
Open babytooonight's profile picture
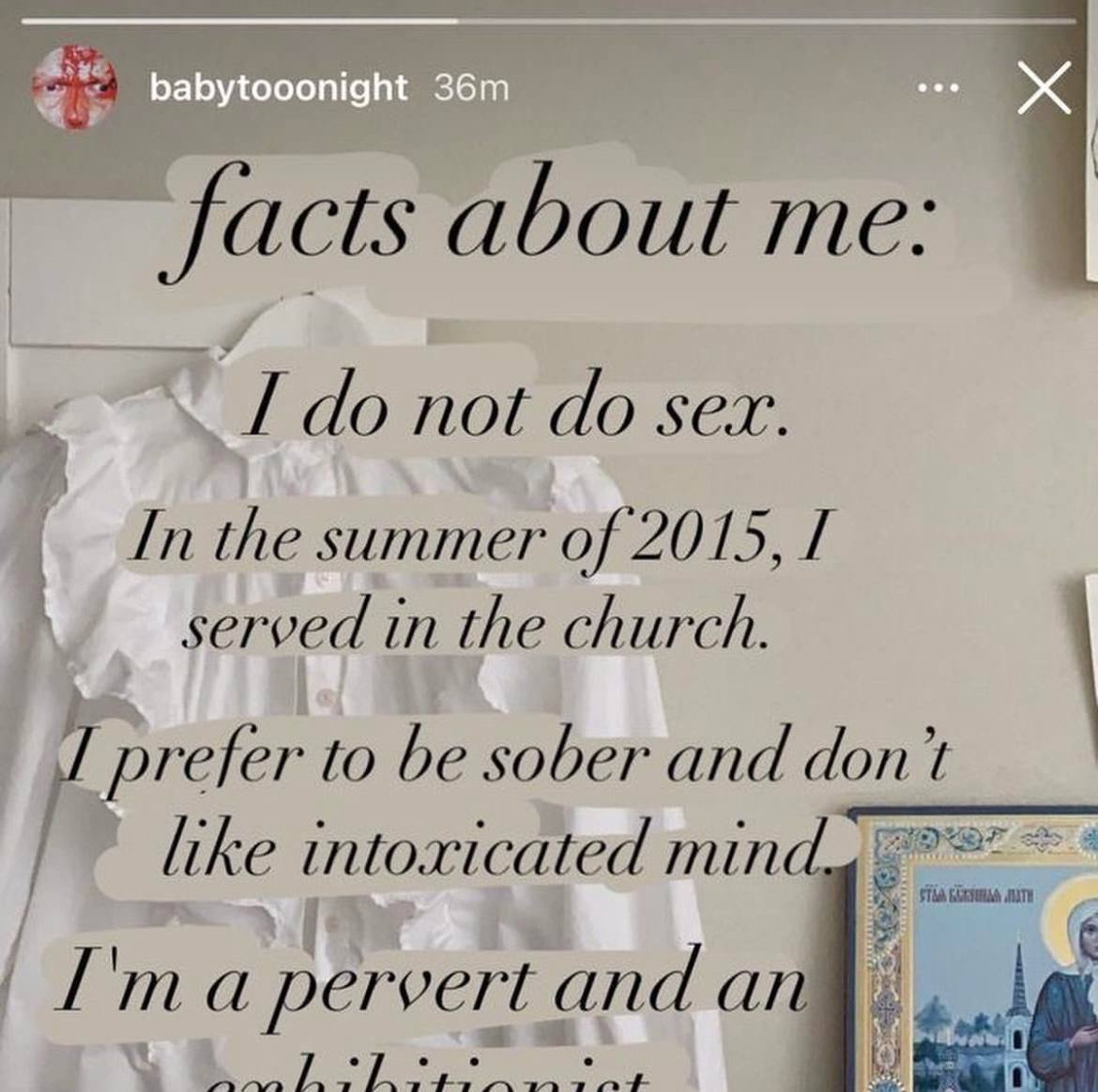73,87
